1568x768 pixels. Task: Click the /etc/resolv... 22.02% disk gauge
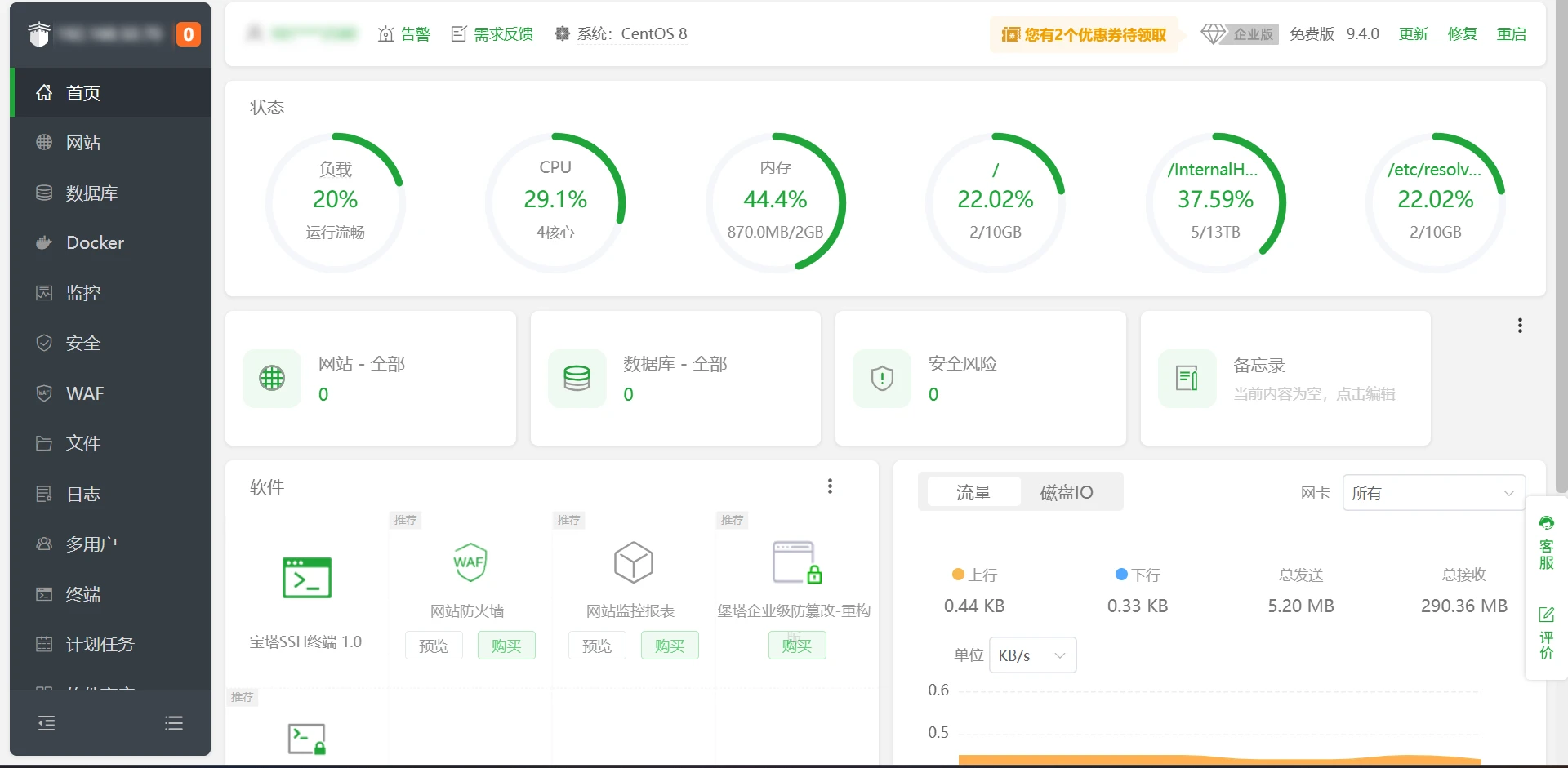(1436, 202)
